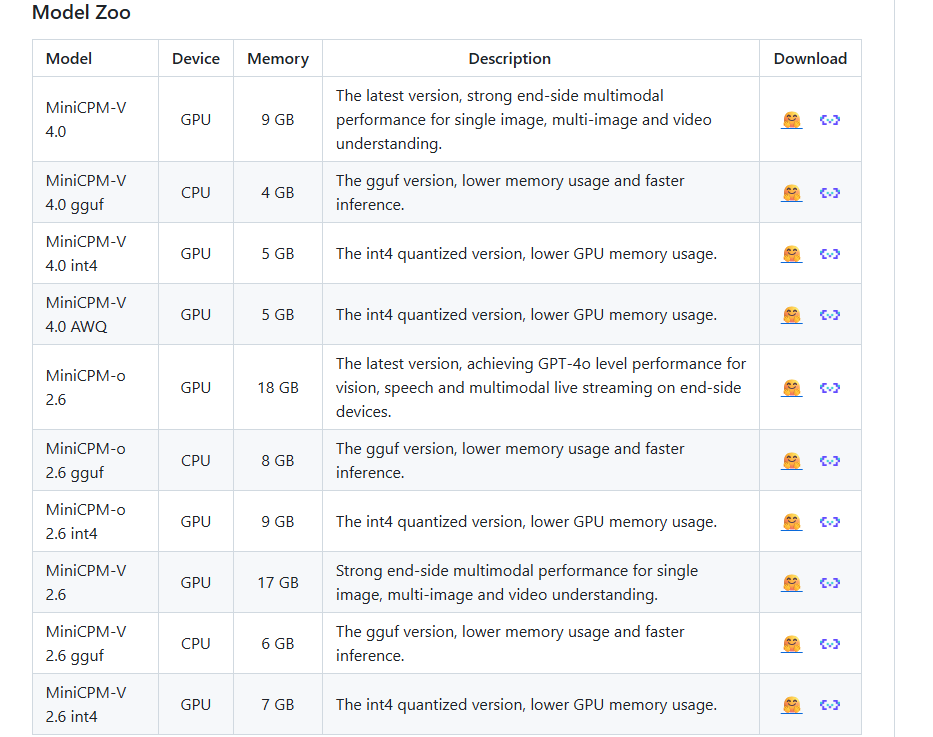Open HuggingFace link for MiniCPM-V 4.0
Image resolution: width=933 pixels, height=737 pixels.
[x=791, y=120]
